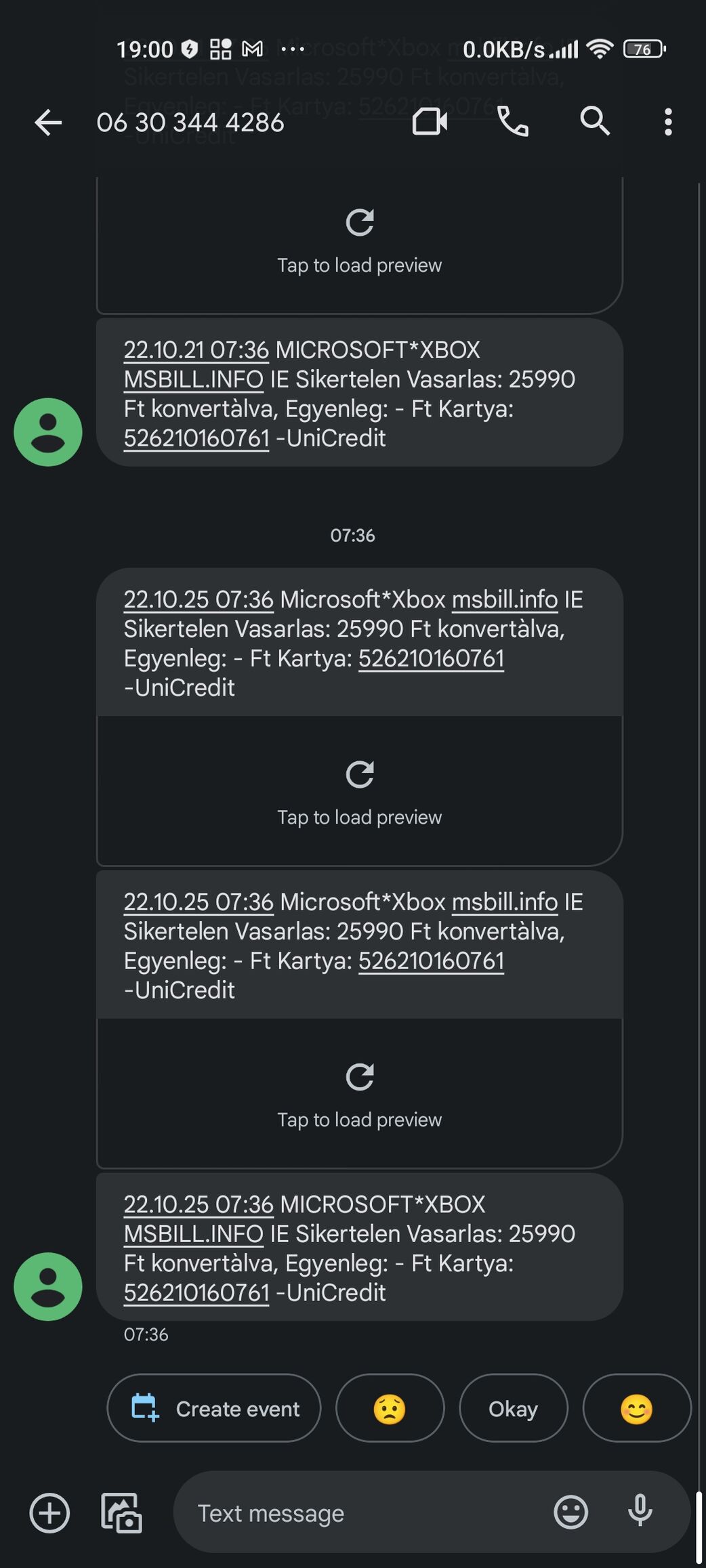706x1568 pixels.
Task: Open the gallery and camera picker
Action: 121,1512
